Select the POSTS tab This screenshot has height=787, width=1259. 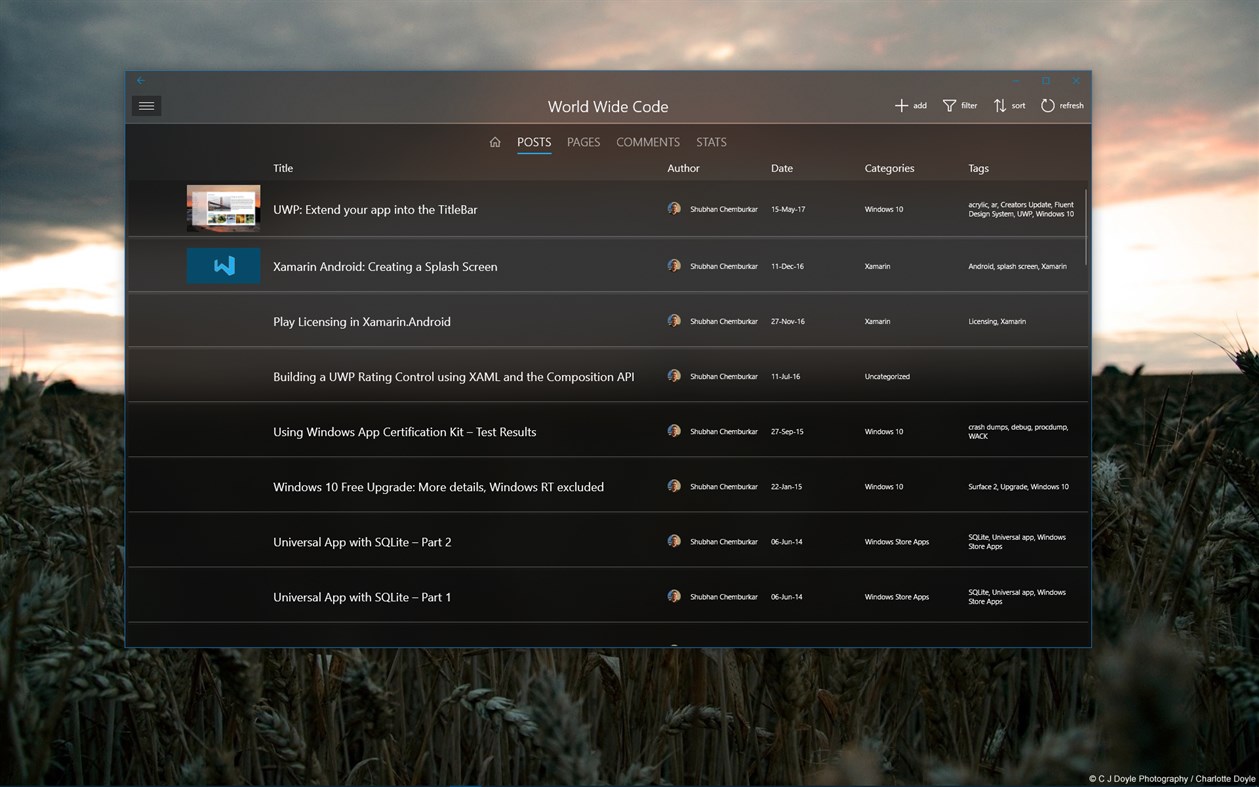pos(533,142)
